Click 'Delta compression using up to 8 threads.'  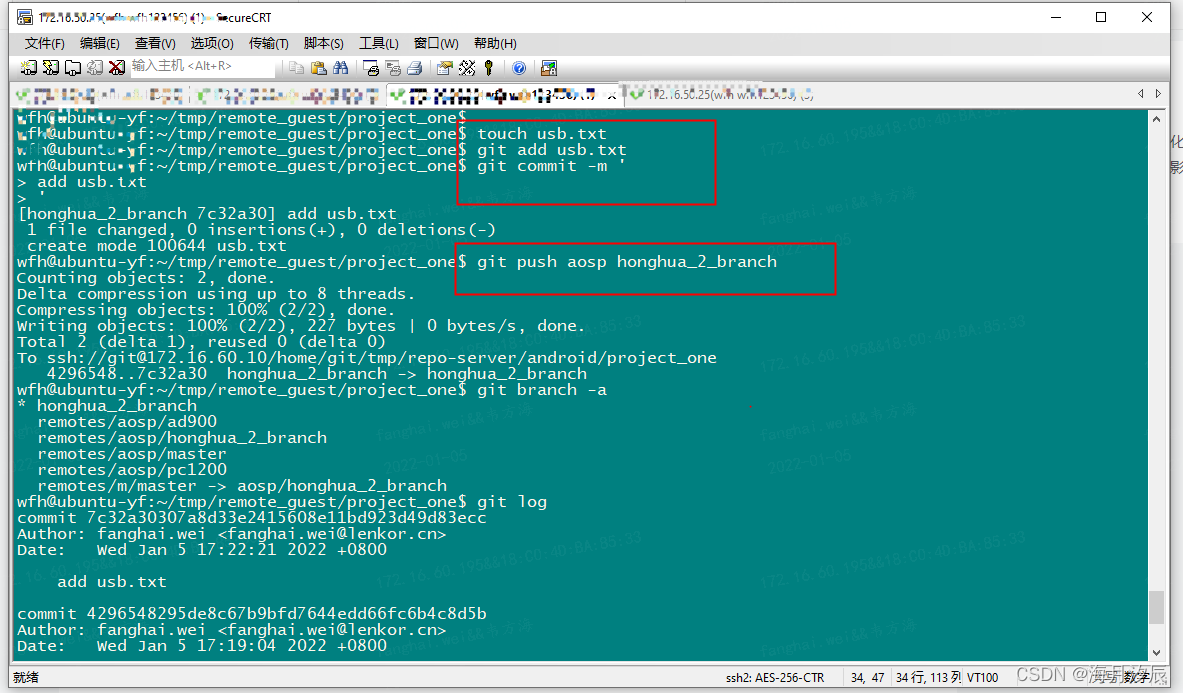(216, 293)
